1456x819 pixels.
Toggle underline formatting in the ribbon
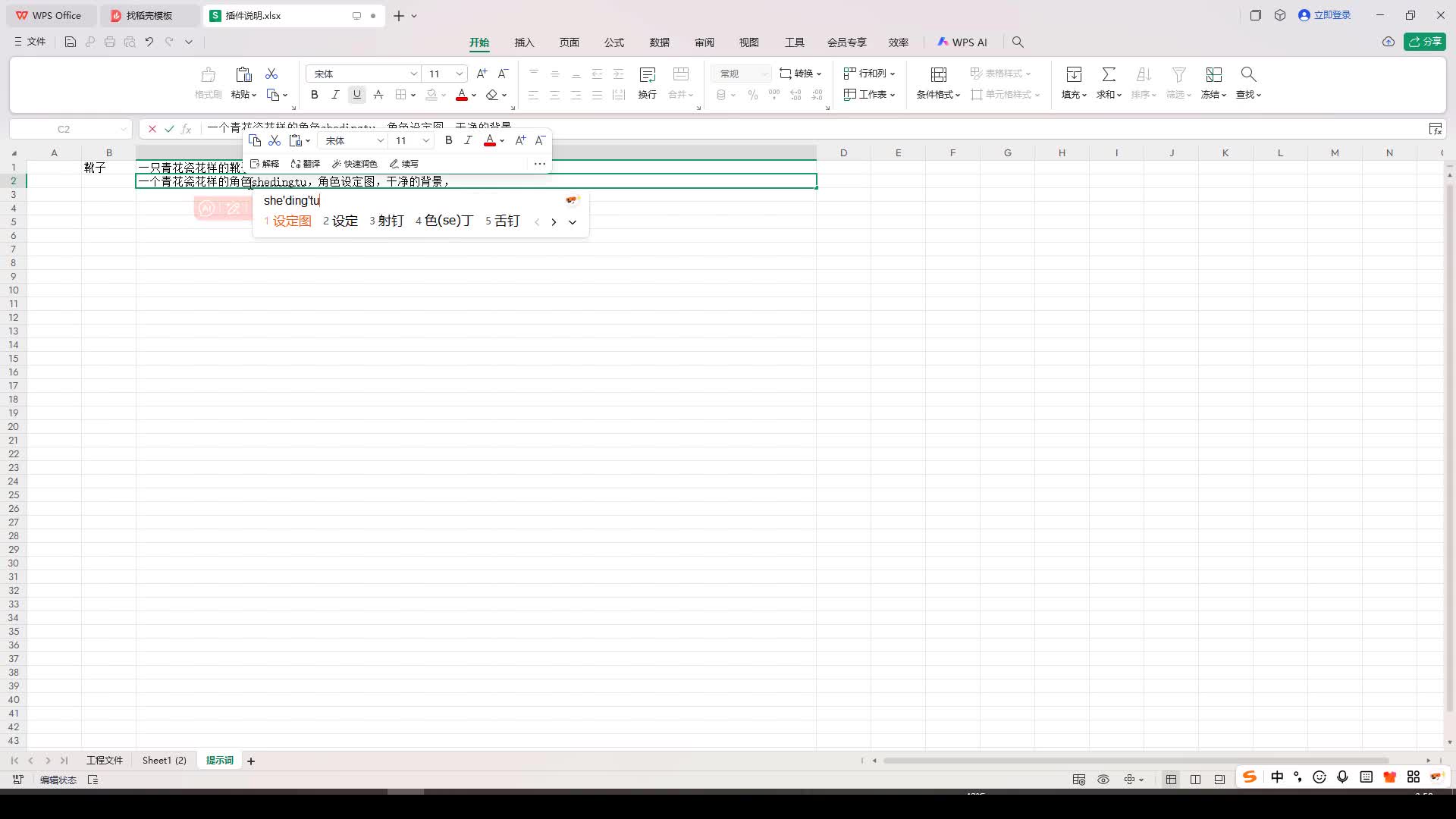point(356,95)
